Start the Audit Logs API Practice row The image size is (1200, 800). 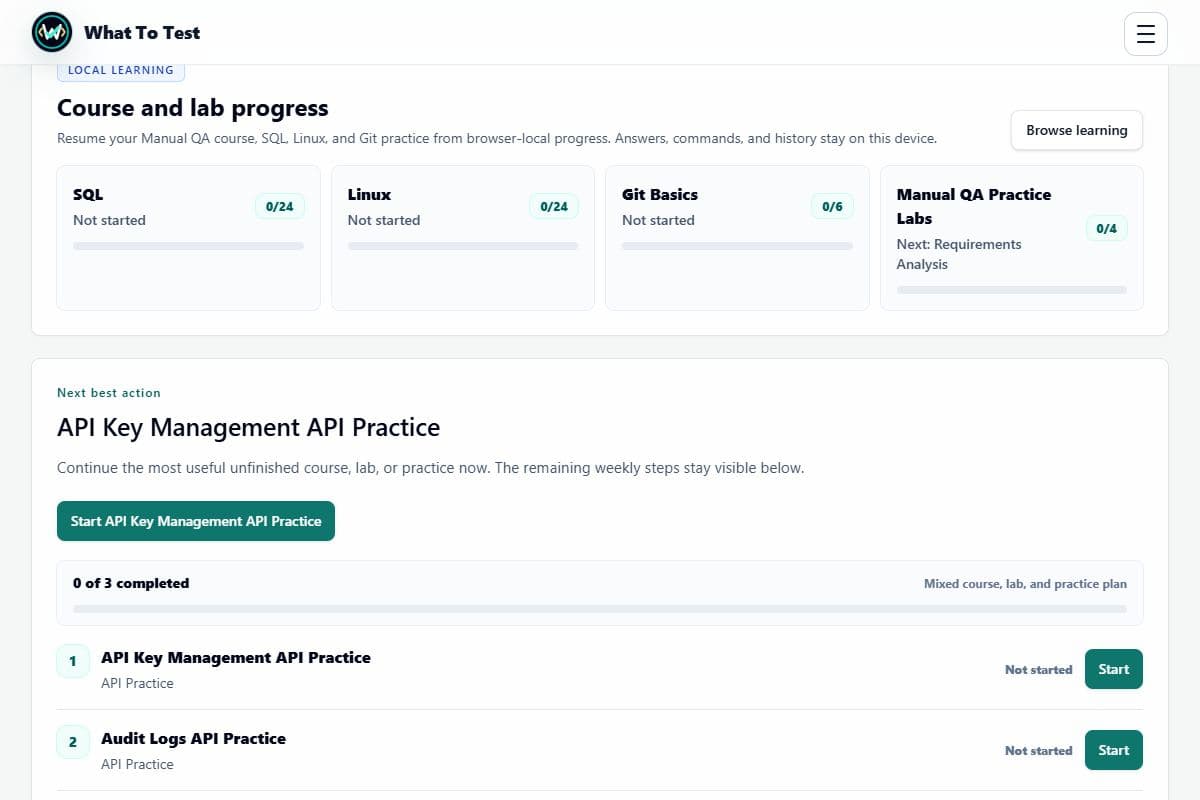pyautogui.click(x=1113, y=750)
